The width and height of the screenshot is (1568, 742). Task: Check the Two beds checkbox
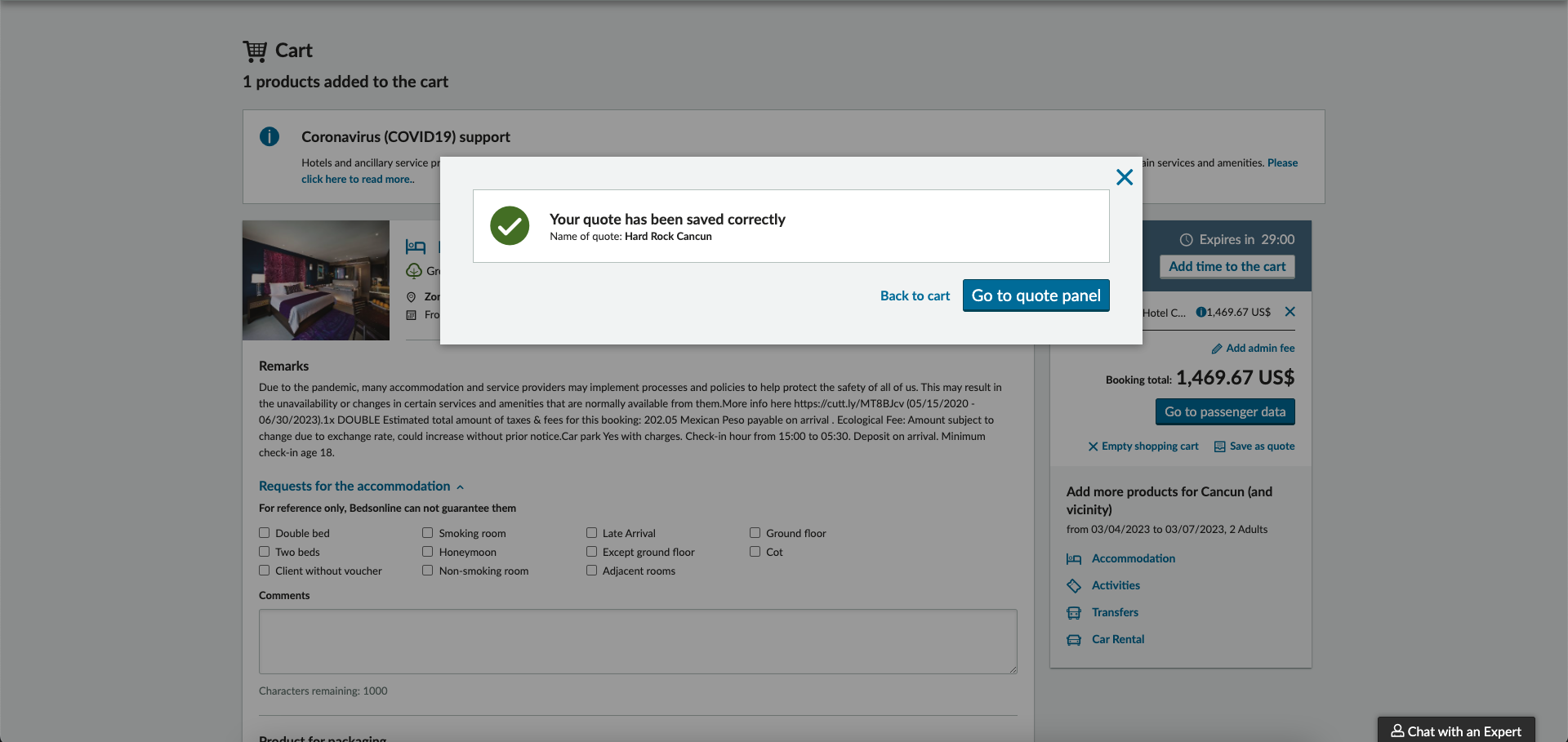click(x=264, y=552)
